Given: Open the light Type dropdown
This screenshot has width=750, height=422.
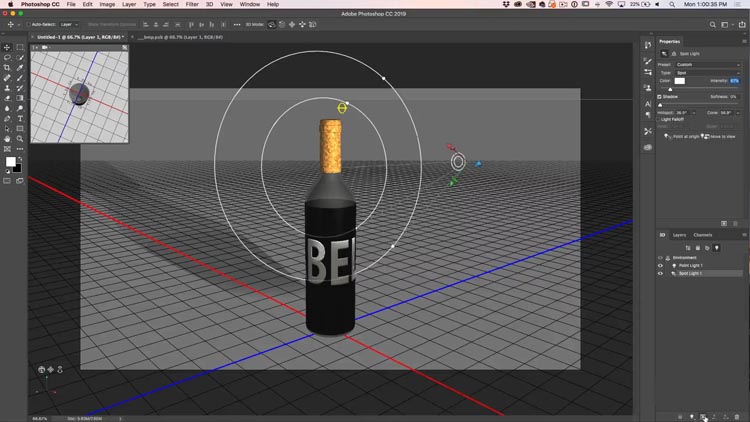Looking at the screenshot, I should click(x=708, y=73).
